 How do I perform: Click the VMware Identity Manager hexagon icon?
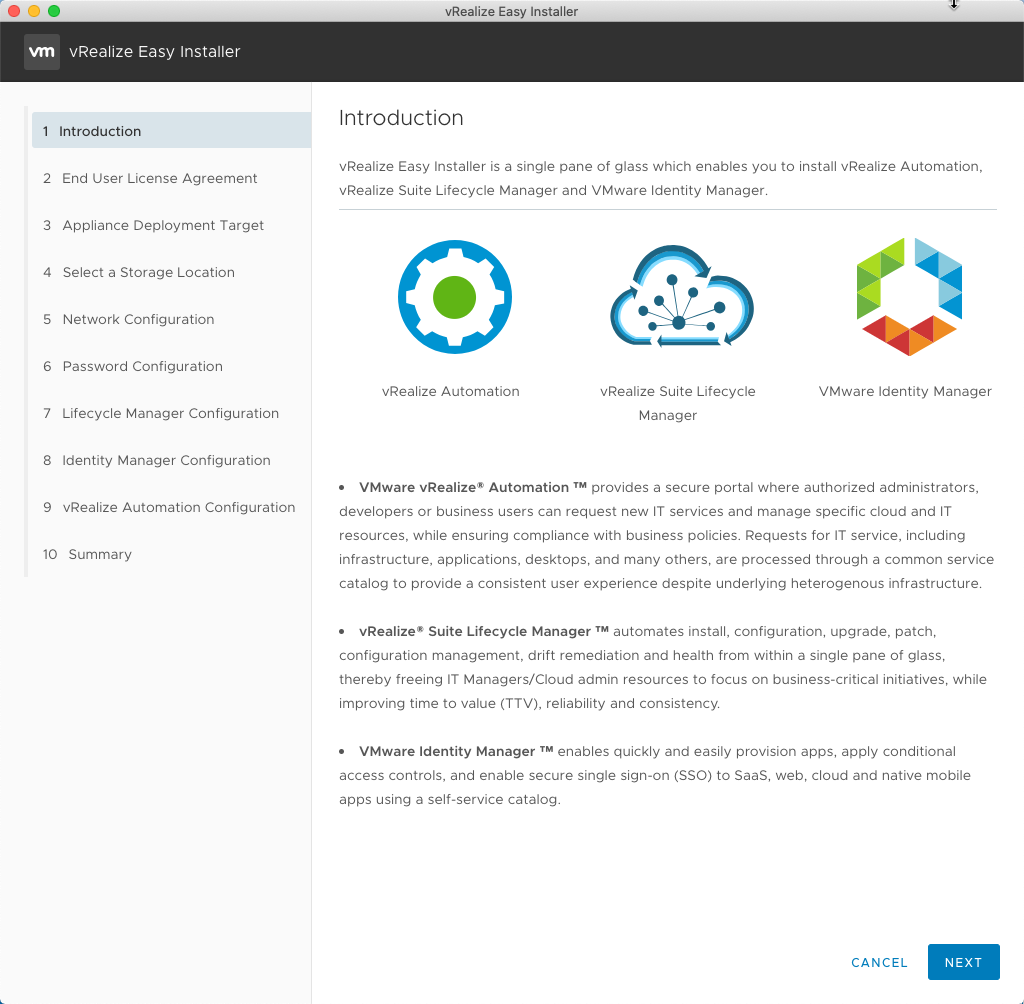click(908, 297)
